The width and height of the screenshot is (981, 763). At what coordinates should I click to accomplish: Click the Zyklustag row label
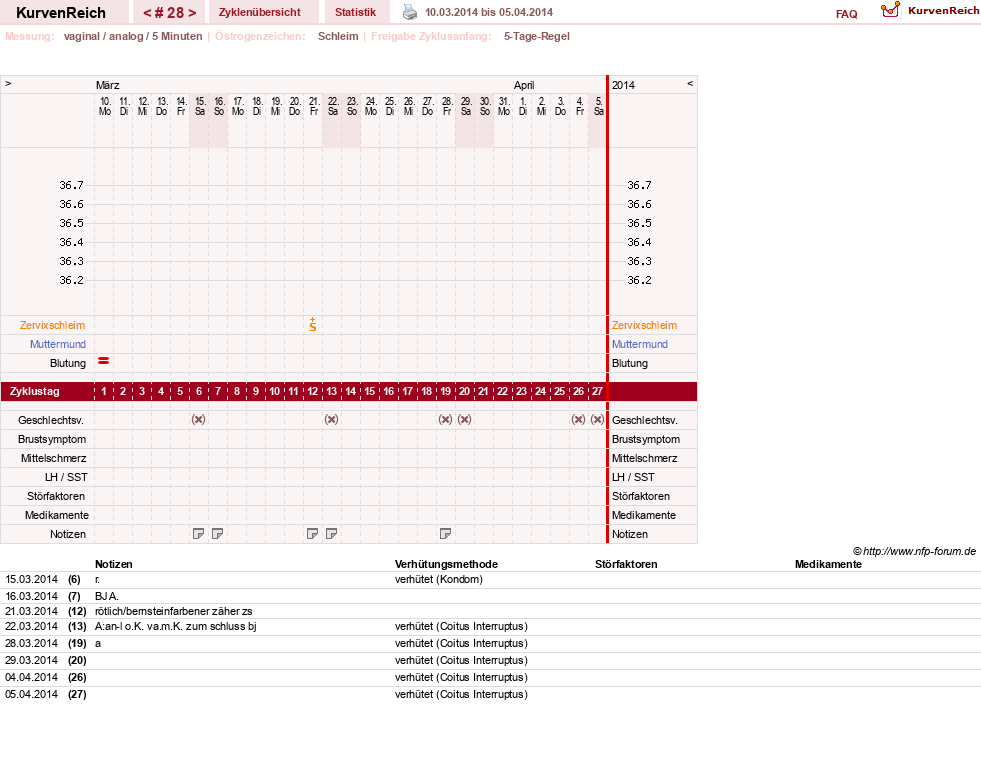[x=34, y=392]
